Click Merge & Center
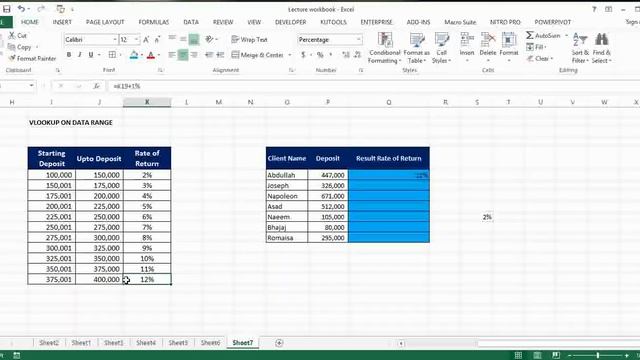Screen dimensions: 640x360 click(x=258, y=55)
